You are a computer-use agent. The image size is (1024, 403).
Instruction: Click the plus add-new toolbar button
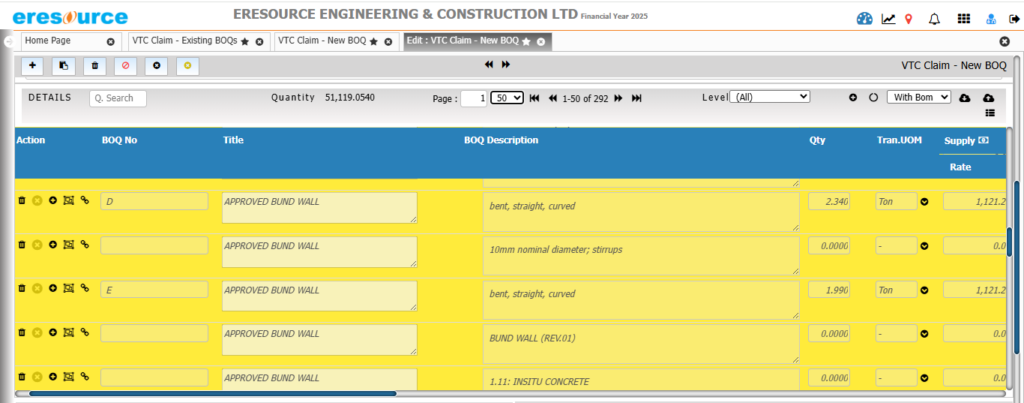click(33, 66)
